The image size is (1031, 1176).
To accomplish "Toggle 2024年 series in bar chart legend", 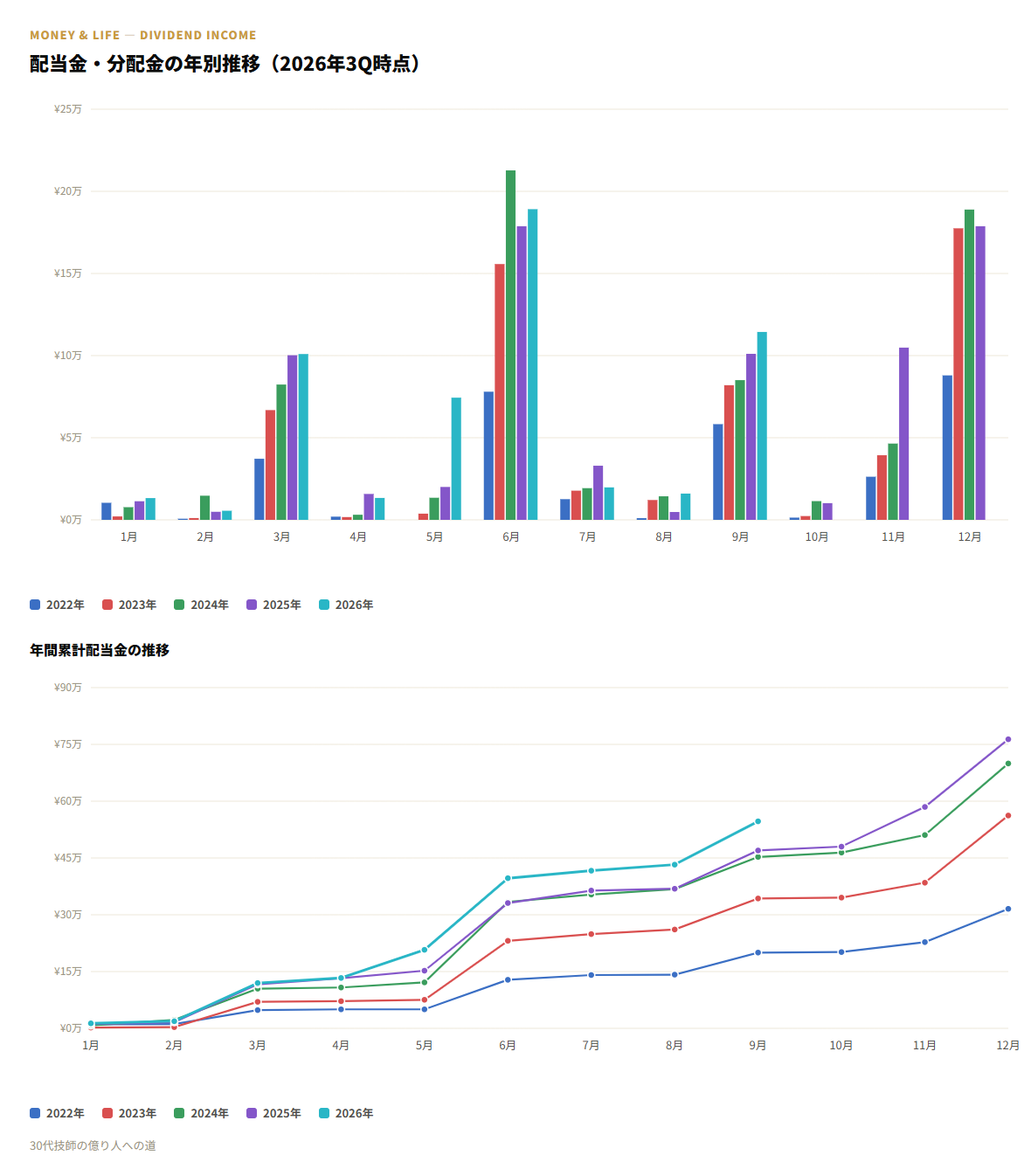I will click(x=202, y=605).
